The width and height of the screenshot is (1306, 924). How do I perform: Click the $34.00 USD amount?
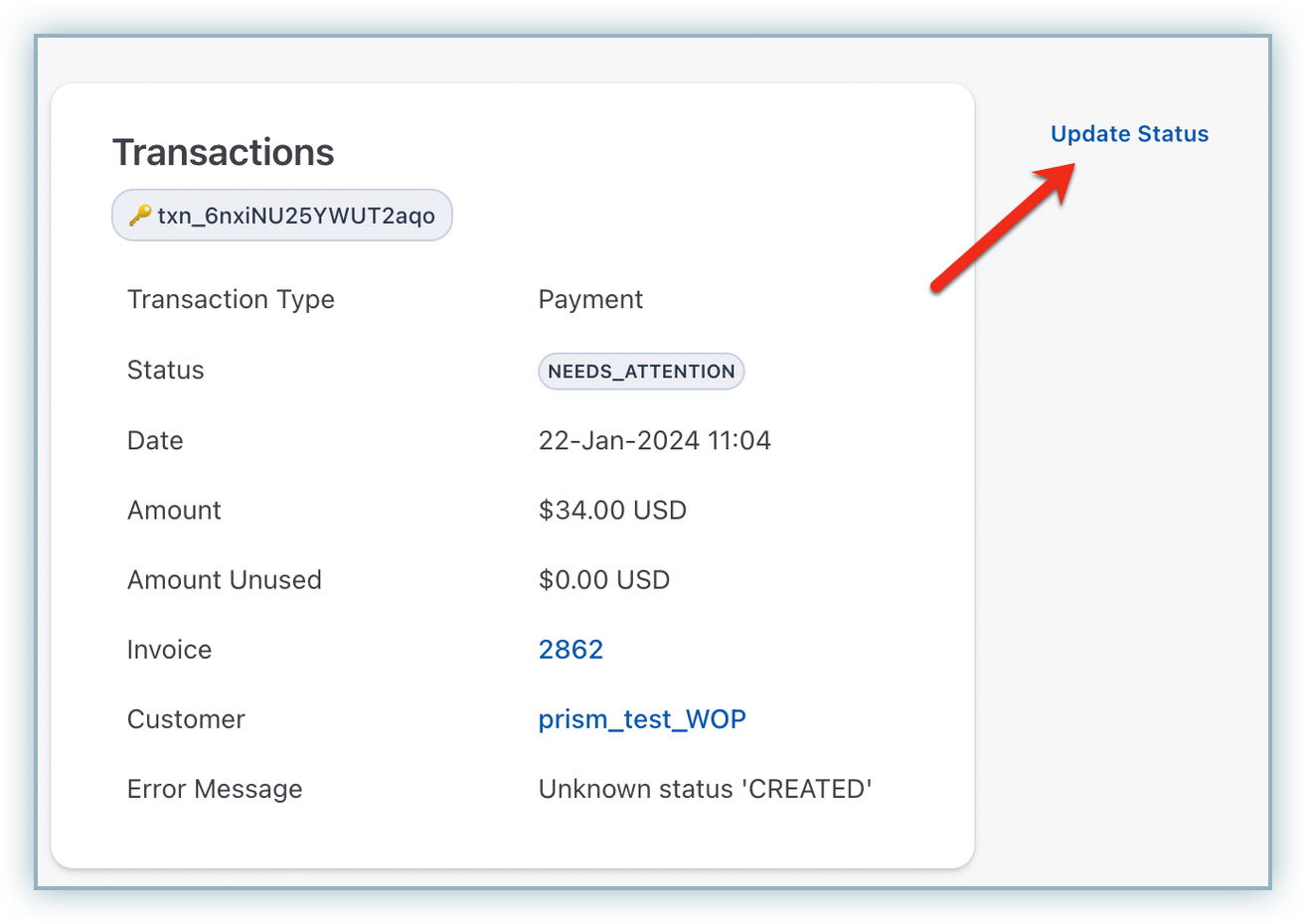pos(612,511)
